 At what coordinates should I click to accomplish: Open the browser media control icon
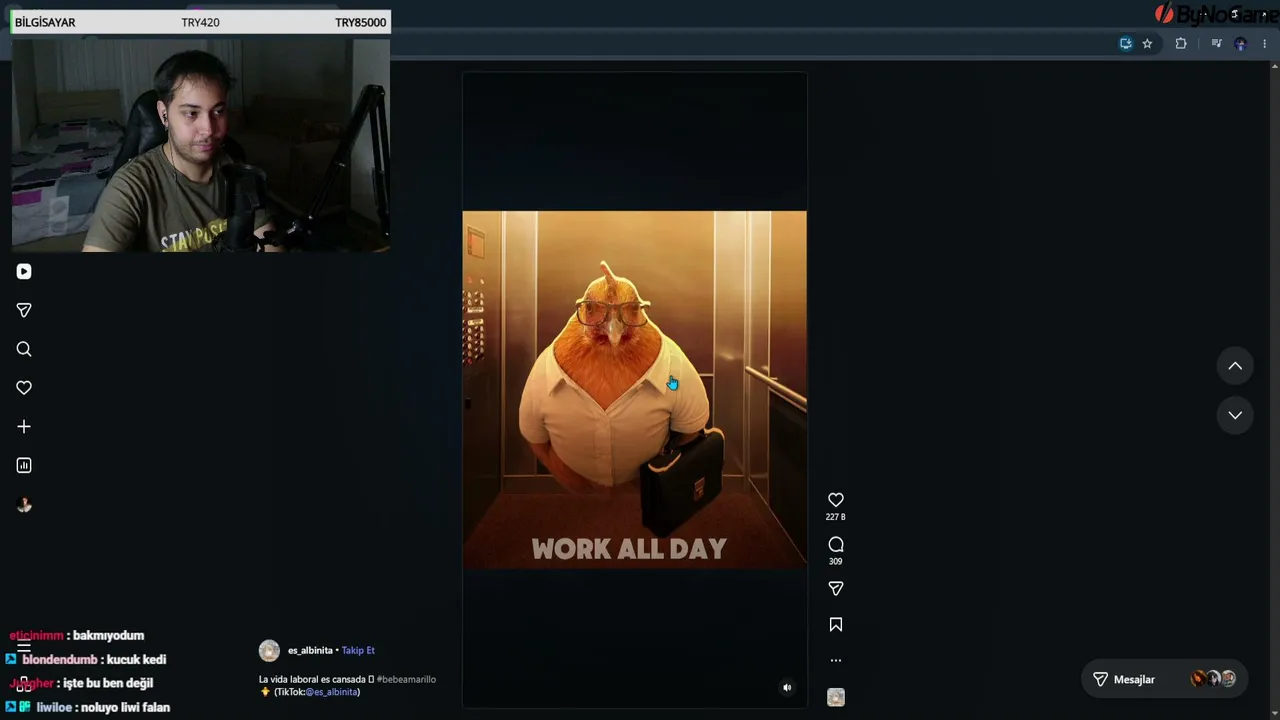[x=1216, y=43]
